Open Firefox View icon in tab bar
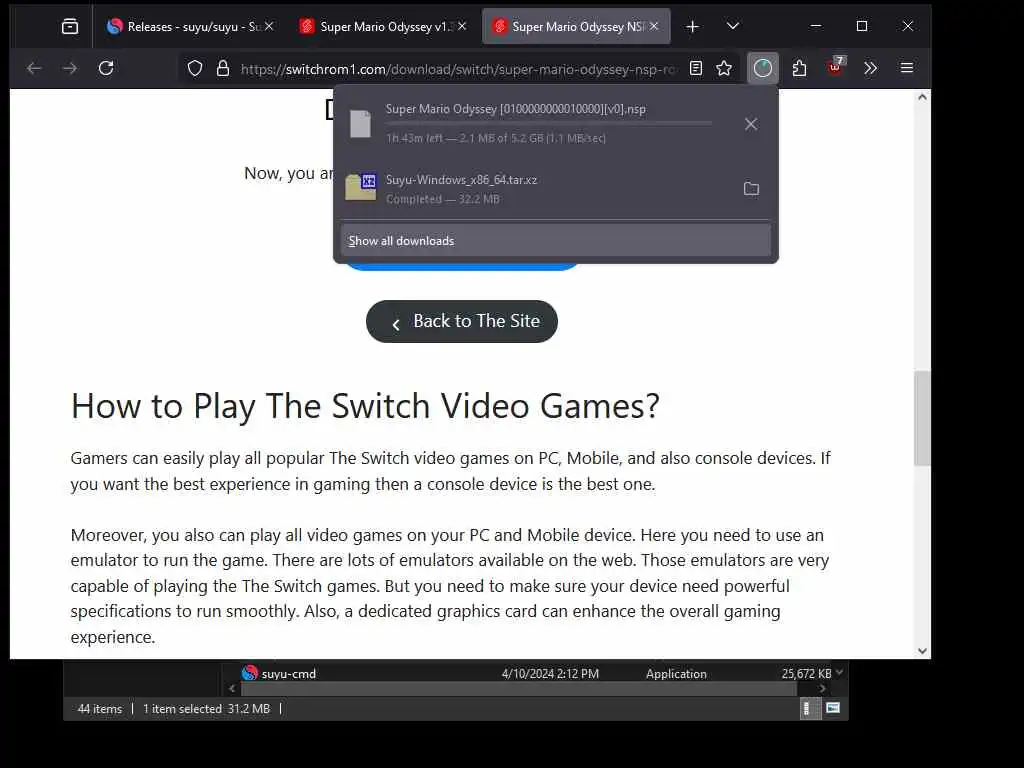This screenshot has height=768, width=1024. click(70, 27)
